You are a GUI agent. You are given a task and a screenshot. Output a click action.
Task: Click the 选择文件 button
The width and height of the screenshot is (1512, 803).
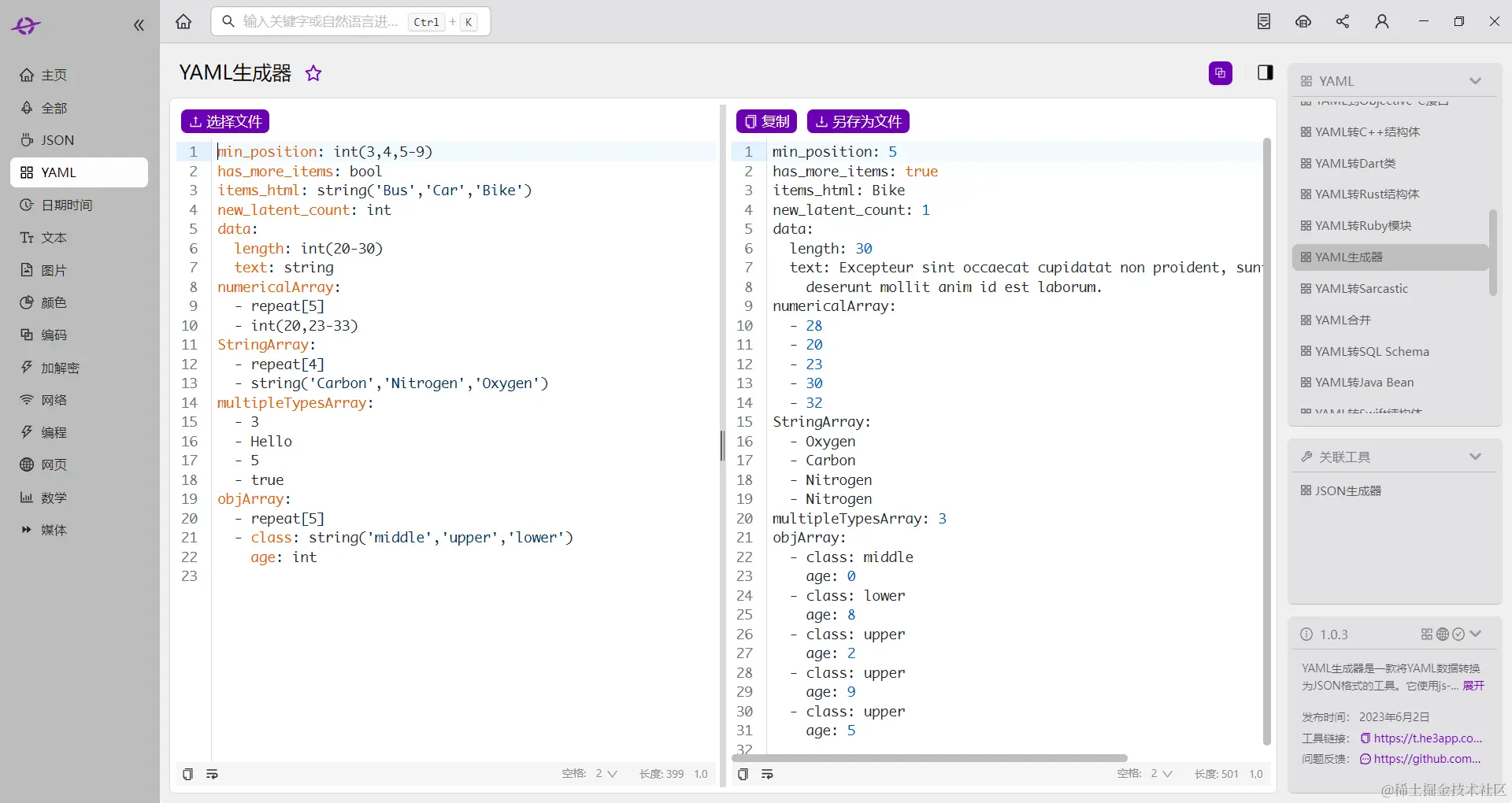pyautogui.click(x=225, y=121)
